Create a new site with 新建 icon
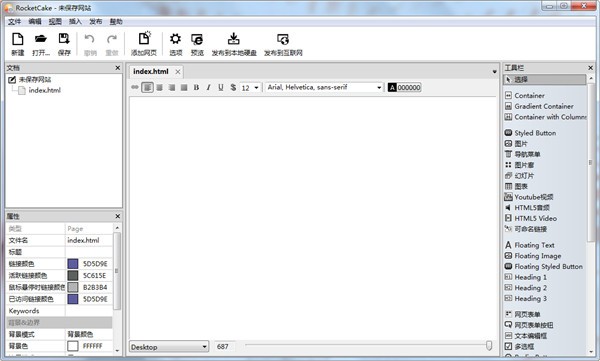Screen dimensions: 600x361 pyautogui.click(x=18, y=44)
